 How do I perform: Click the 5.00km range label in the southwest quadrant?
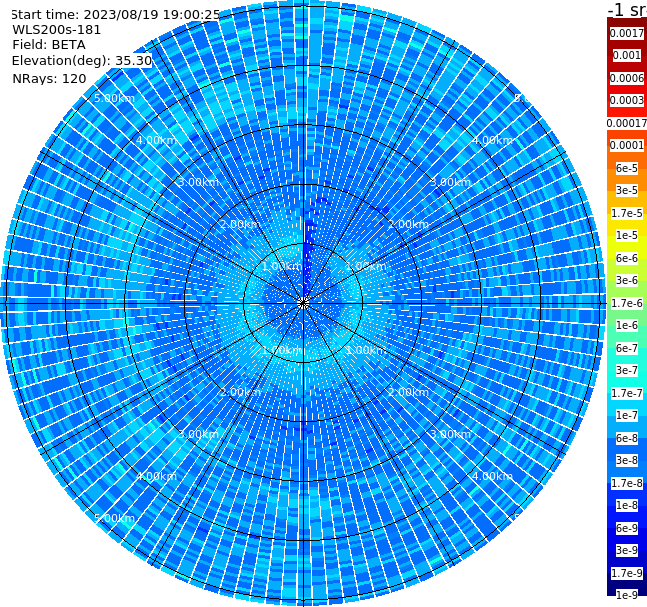pyautogui.click(x=114, y=518)
